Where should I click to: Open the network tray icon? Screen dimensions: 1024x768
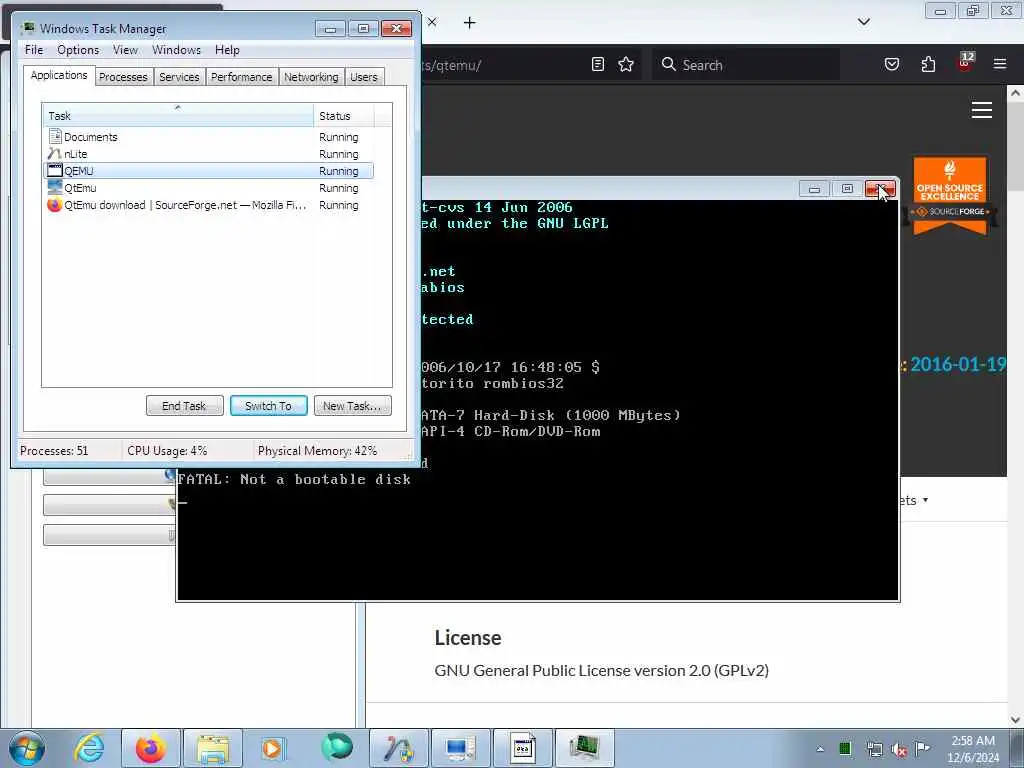(874, 749)
